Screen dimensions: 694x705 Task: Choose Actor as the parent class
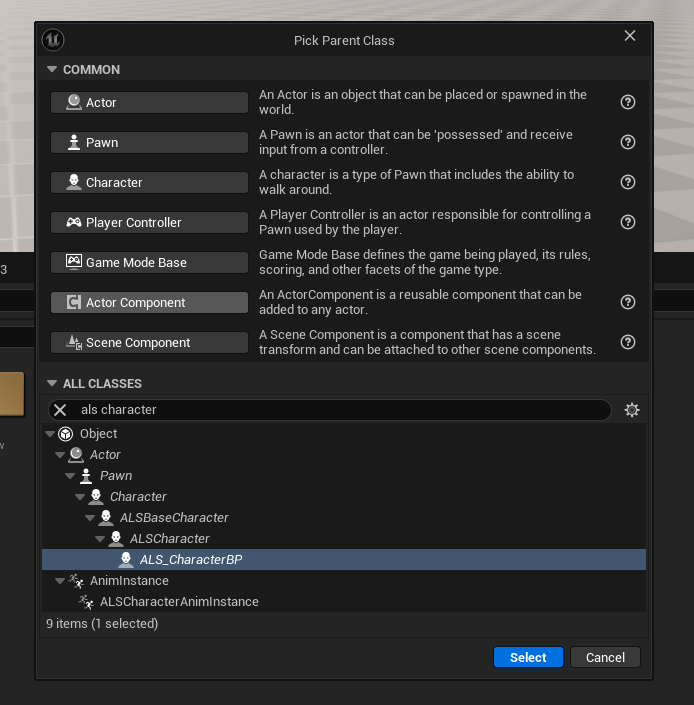[x=149, y=103]
